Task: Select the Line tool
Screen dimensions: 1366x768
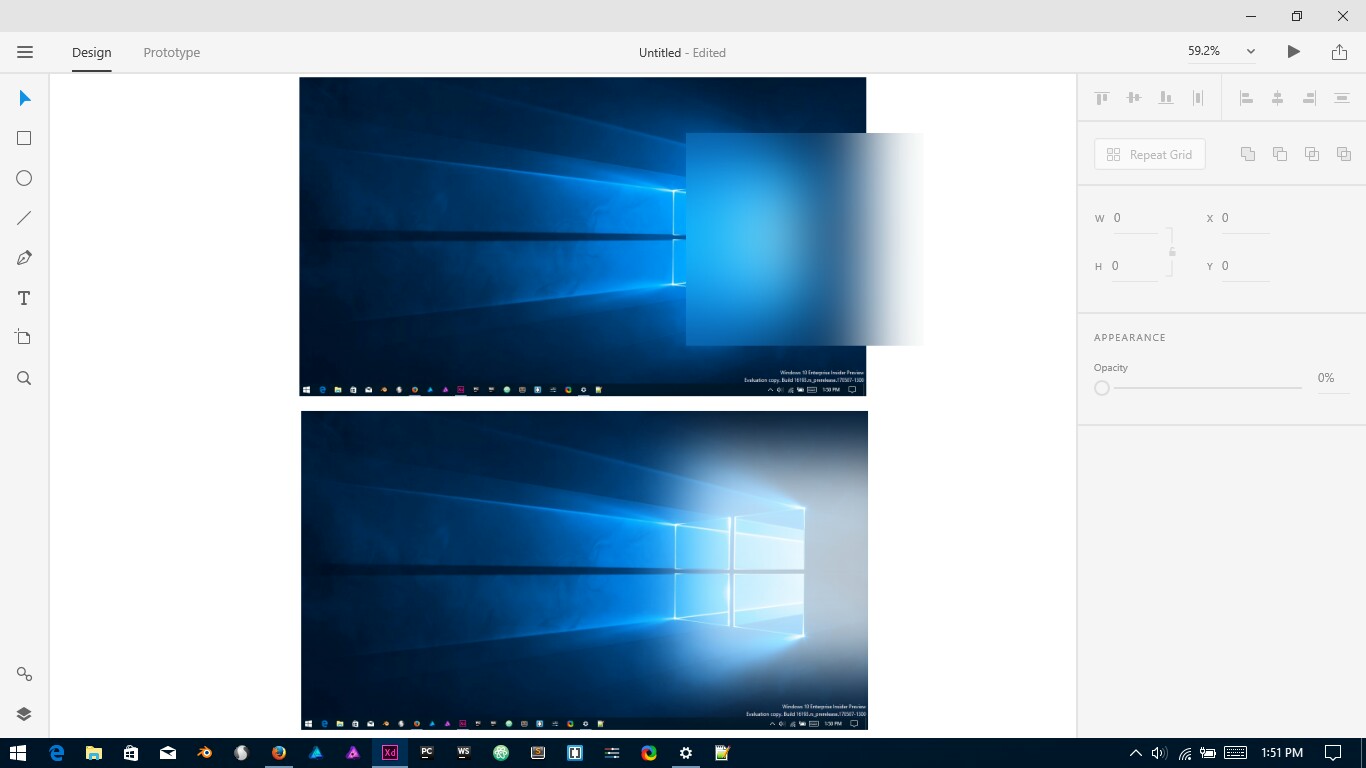Action: 24,218
